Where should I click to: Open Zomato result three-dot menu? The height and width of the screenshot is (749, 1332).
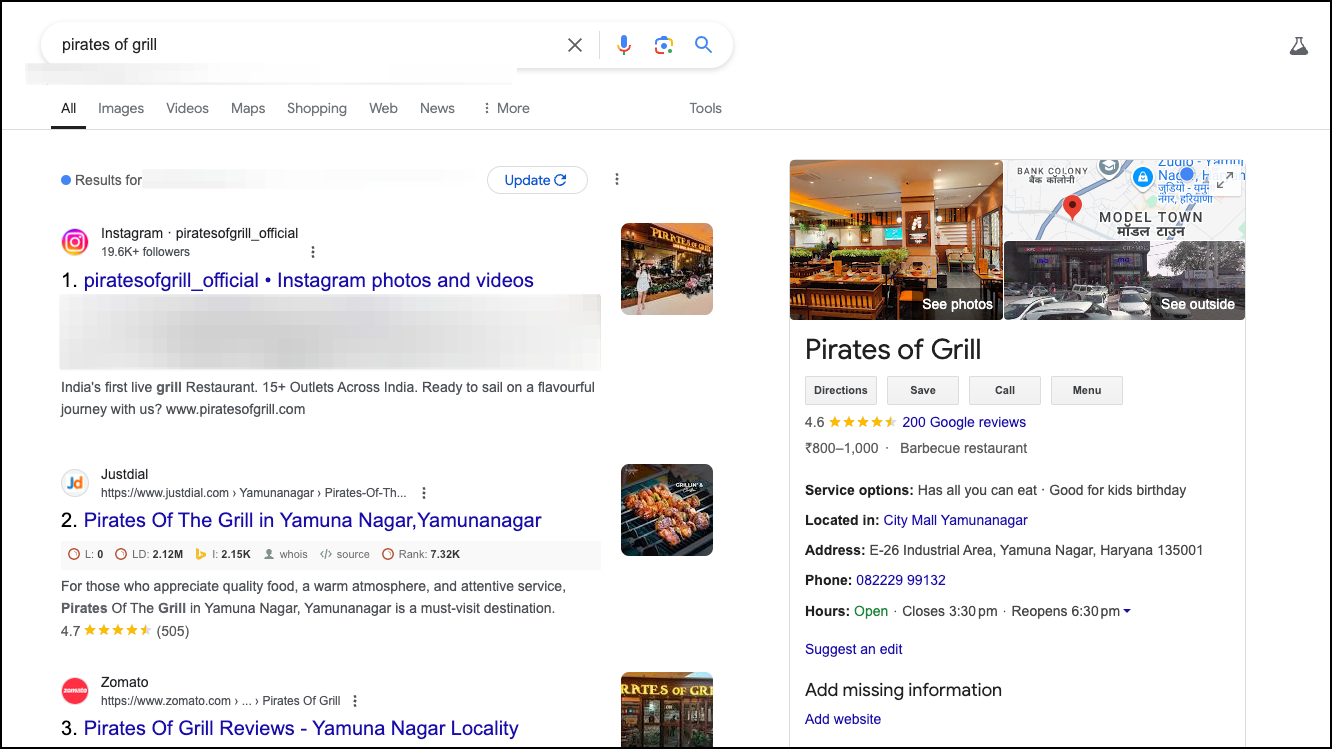coord(355,701)
